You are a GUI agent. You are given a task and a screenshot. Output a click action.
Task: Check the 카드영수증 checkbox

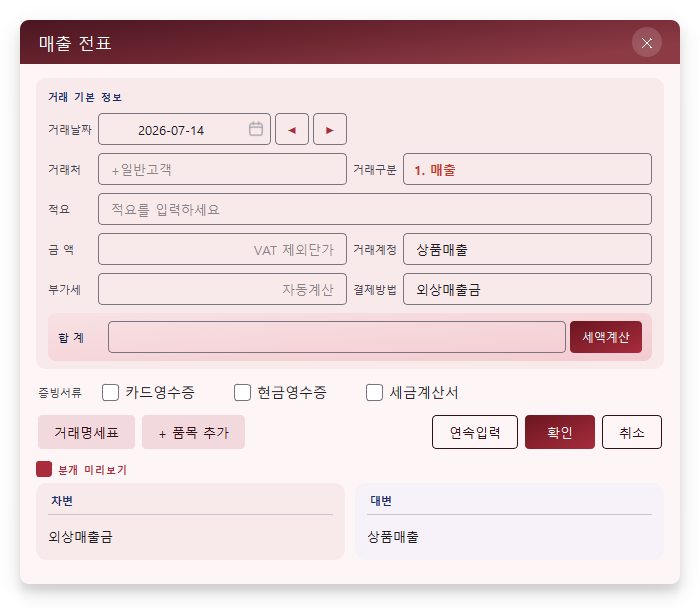(x=110, y=393)
